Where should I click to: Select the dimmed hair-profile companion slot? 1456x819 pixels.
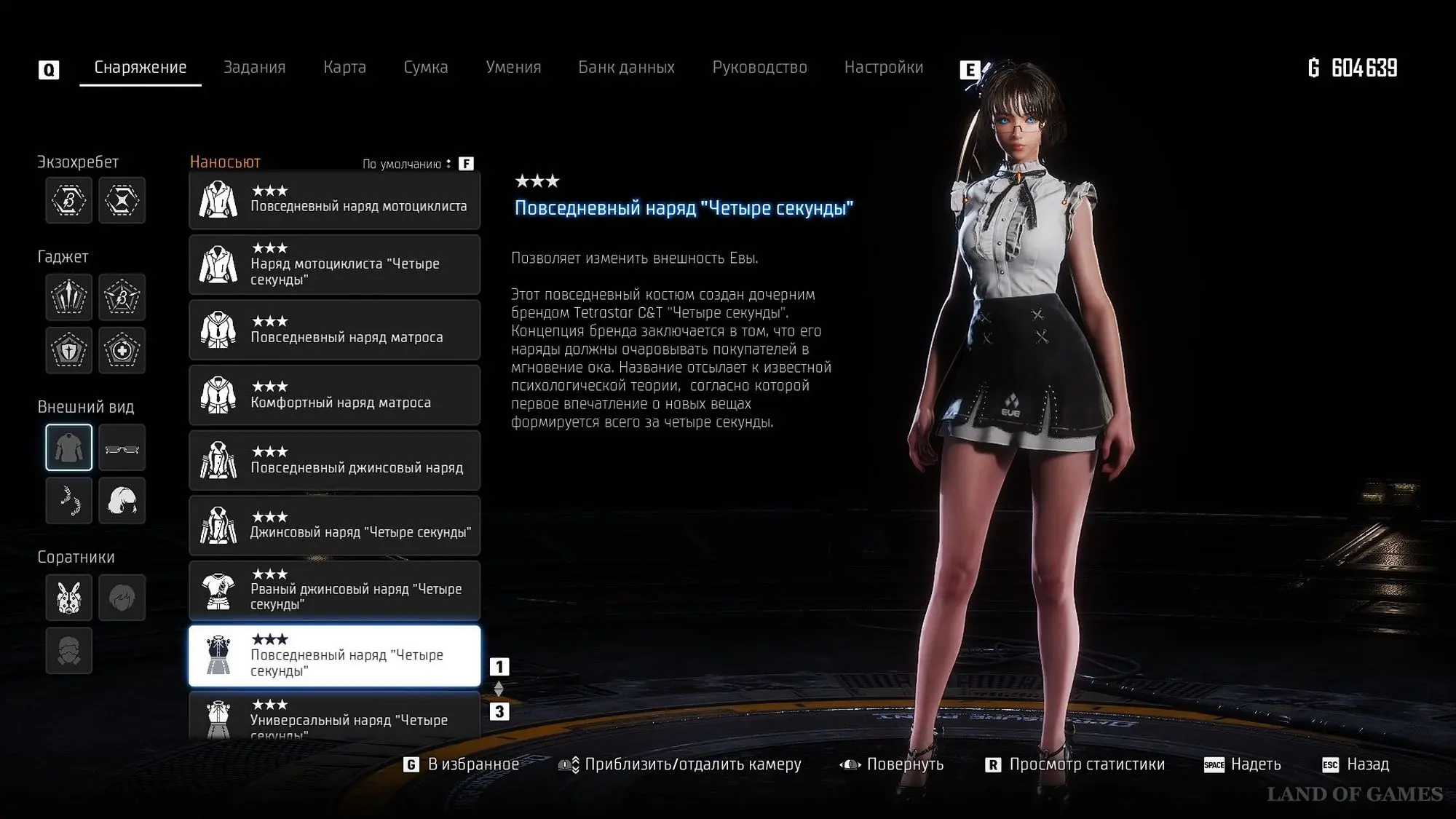point(122,598)
